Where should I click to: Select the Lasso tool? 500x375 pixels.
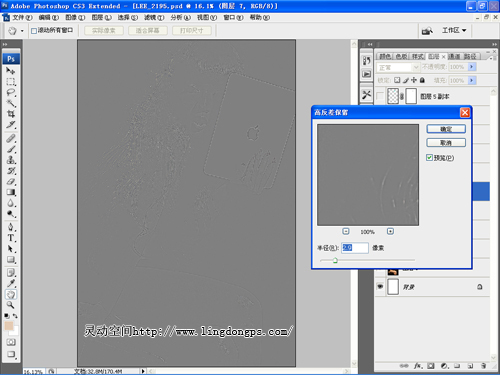[x=11, y=92]
